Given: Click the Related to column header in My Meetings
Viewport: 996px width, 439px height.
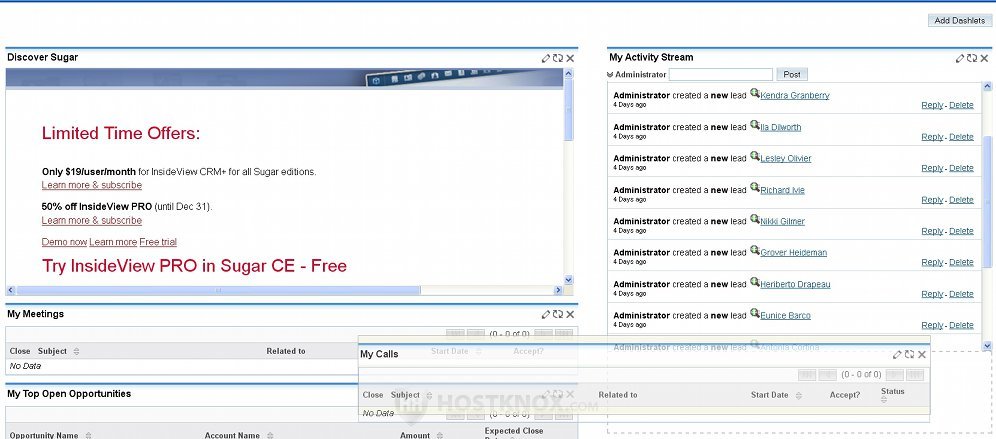Looking at the screenshot, I should 286,351.
